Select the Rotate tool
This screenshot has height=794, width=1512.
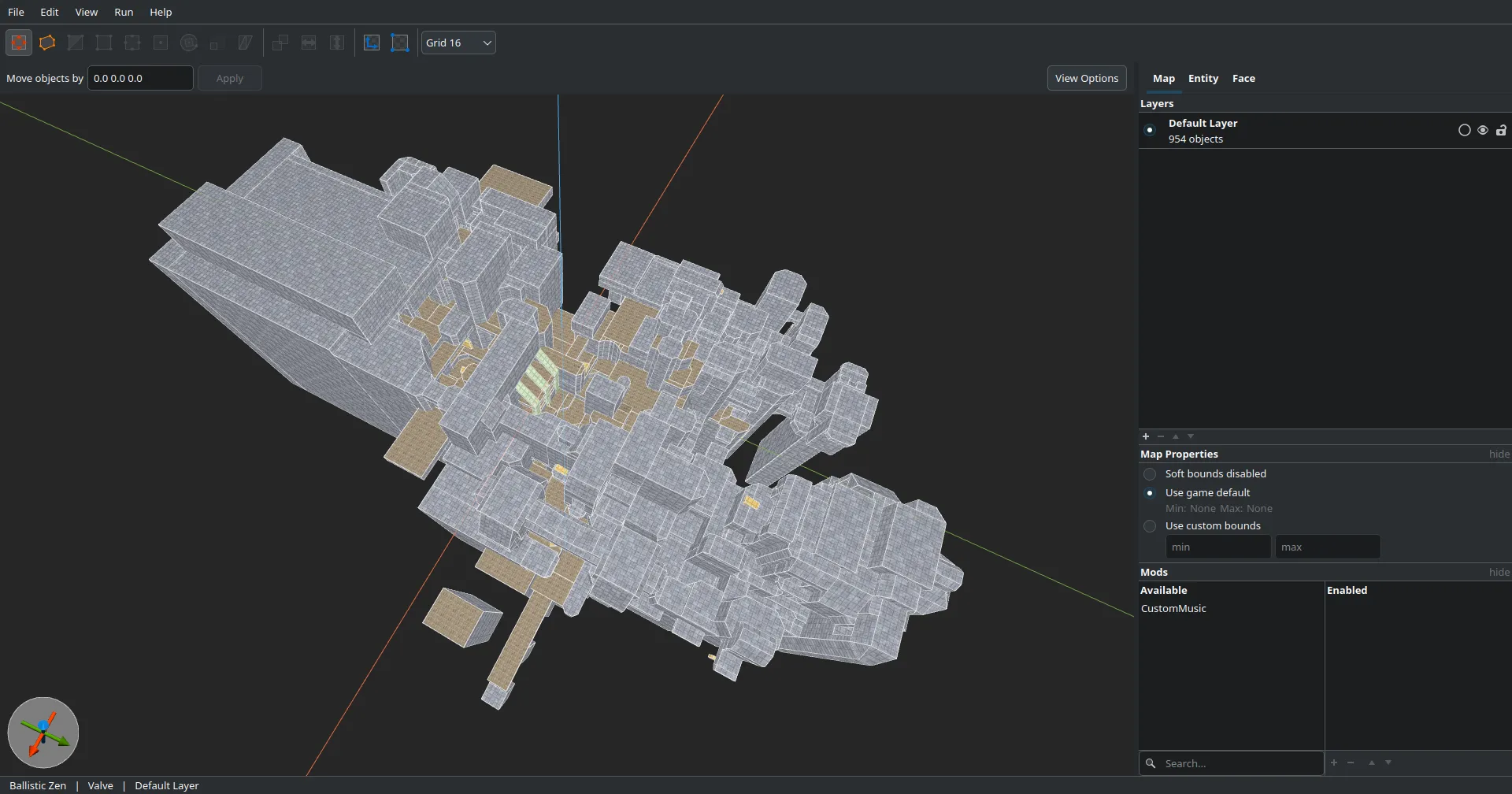point(189,43)
